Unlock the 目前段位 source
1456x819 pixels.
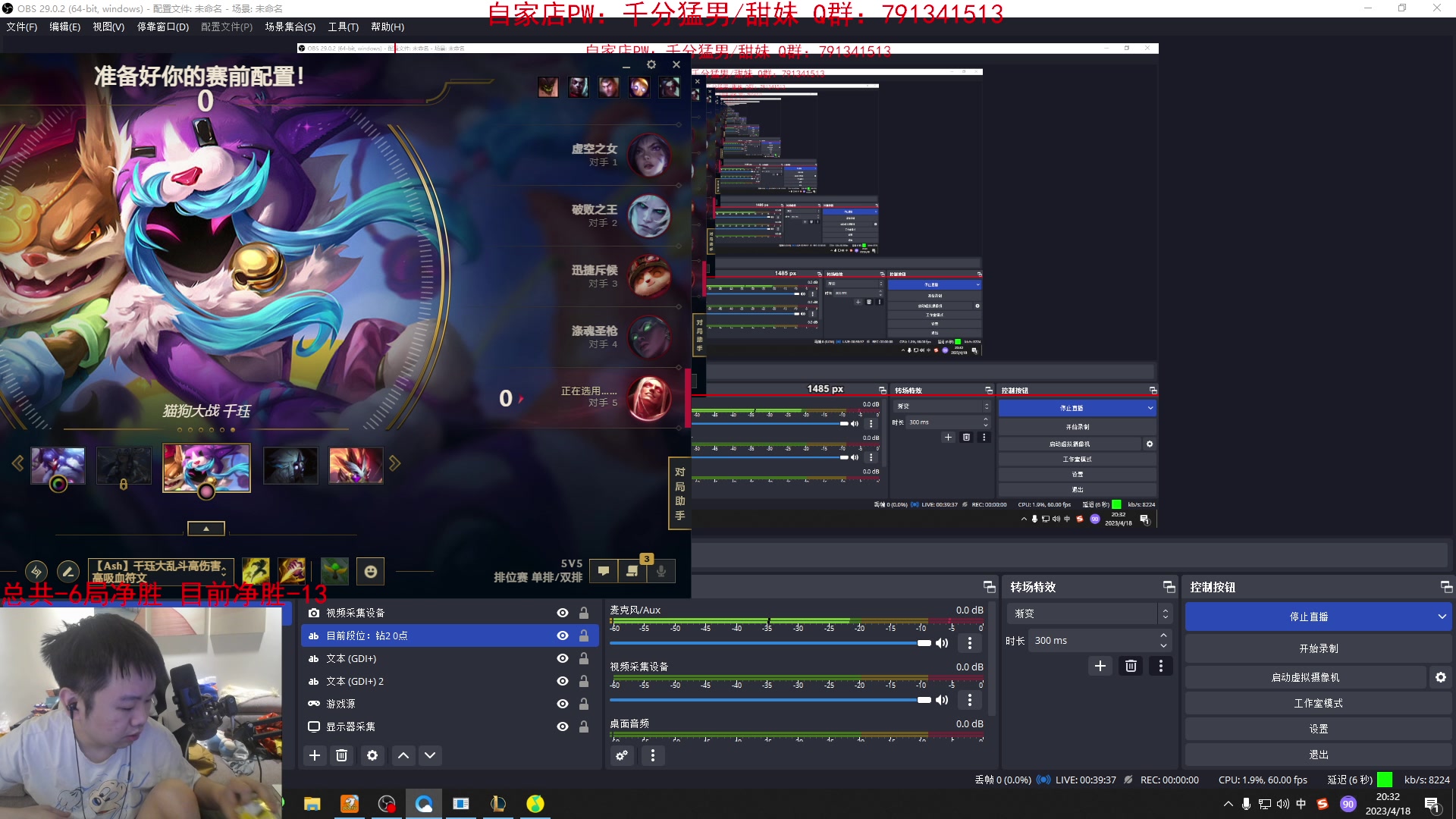[584, 635]
